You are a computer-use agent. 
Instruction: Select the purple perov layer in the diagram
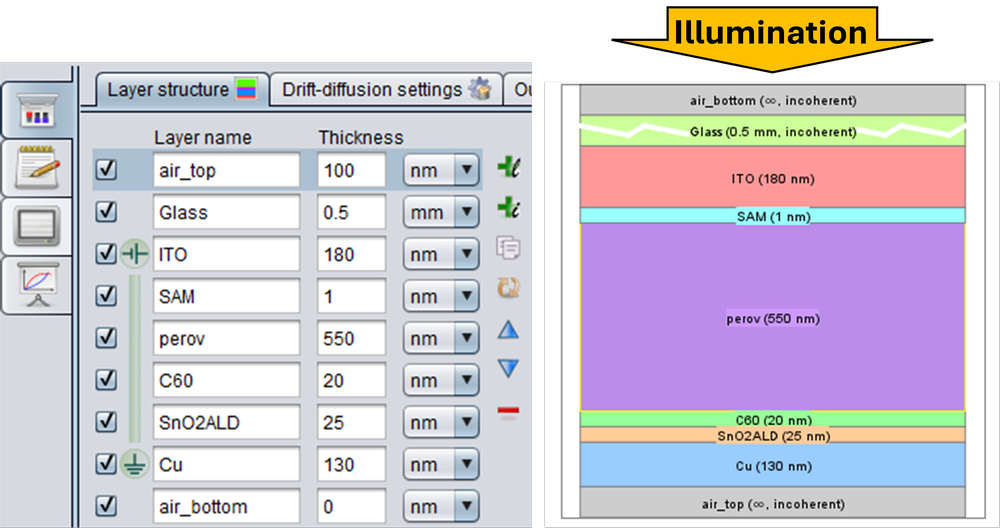(x=772, y=317)
